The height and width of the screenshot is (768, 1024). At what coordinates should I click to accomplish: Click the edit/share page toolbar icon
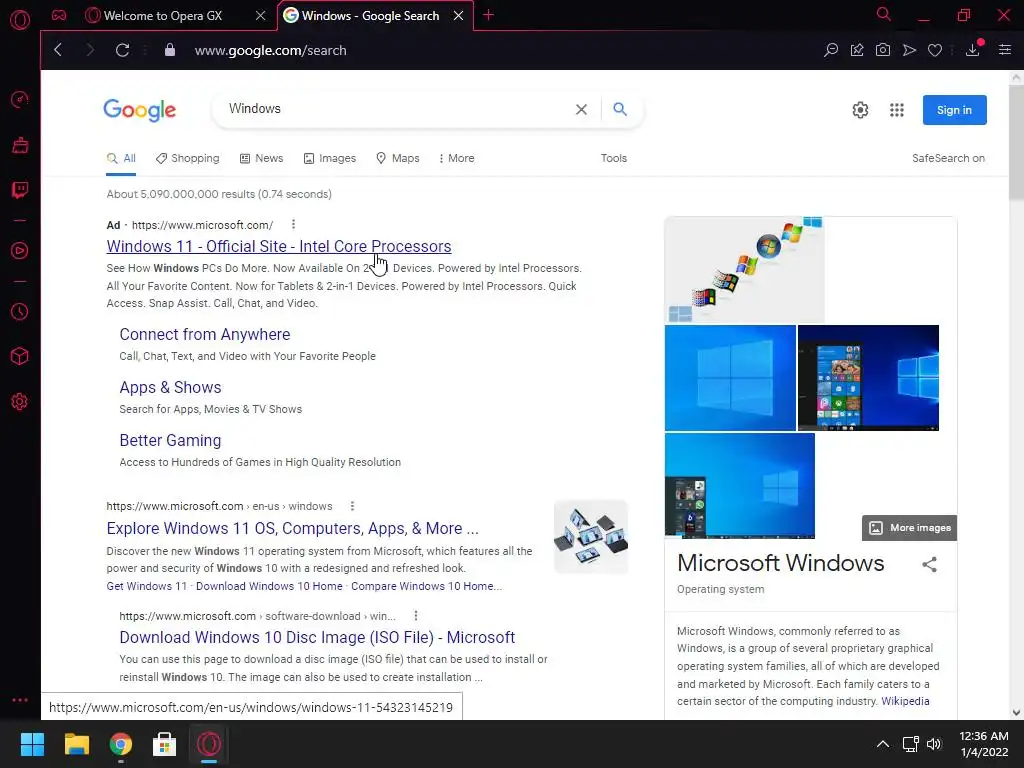(x=857, y=50)
